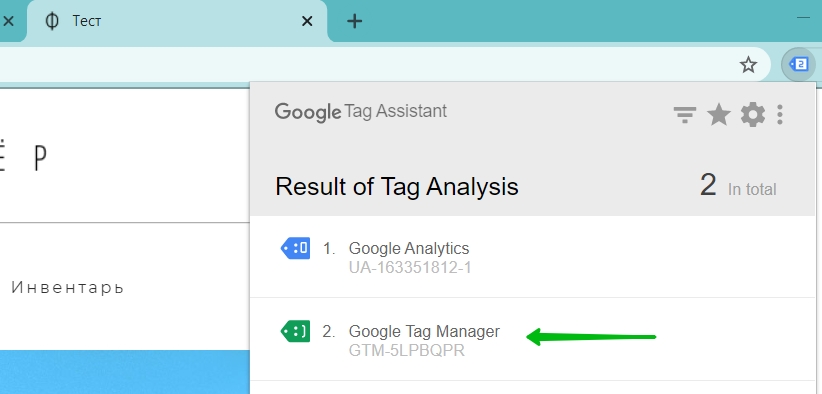The width and height of the screenshot is (822, 394).
Task: Click the Инвентарь menu item
Action: (x=68, y=288)
